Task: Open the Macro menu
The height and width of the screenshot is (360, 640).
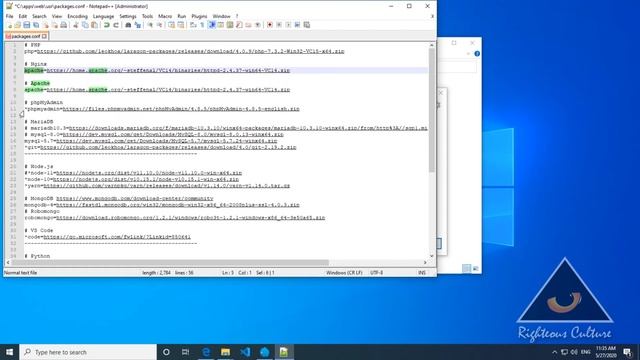Action: [x=165, y=16]
